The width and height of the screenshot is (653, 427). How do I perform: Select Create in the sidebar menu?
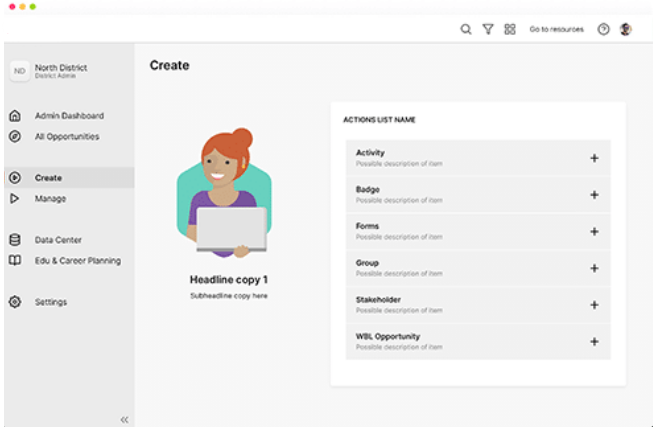tap(48, 178)
